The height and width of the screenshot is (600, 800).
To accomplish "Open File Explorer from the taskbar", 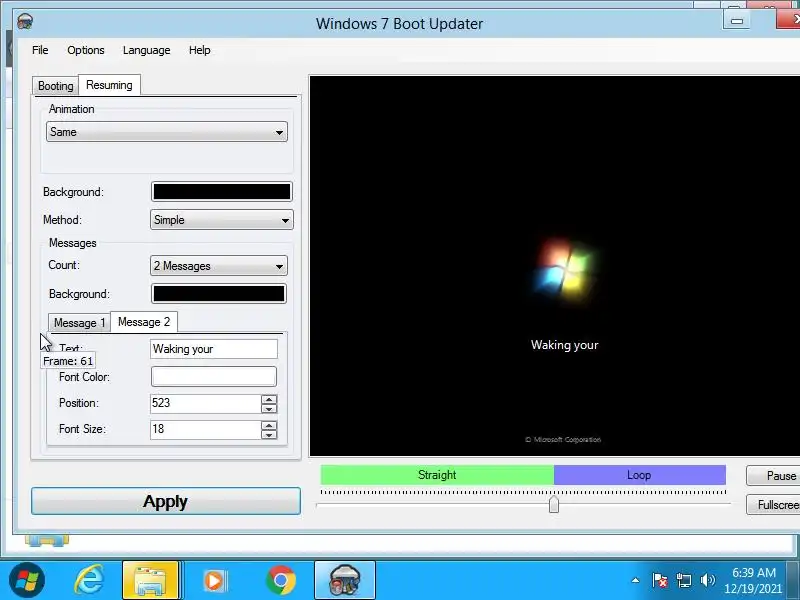I will 151,580.
